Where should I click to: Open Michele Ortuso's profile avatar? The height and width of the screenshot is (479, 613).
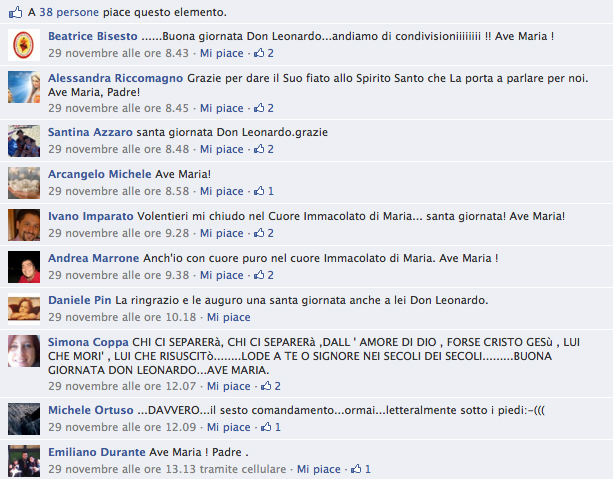pos(24,419)
